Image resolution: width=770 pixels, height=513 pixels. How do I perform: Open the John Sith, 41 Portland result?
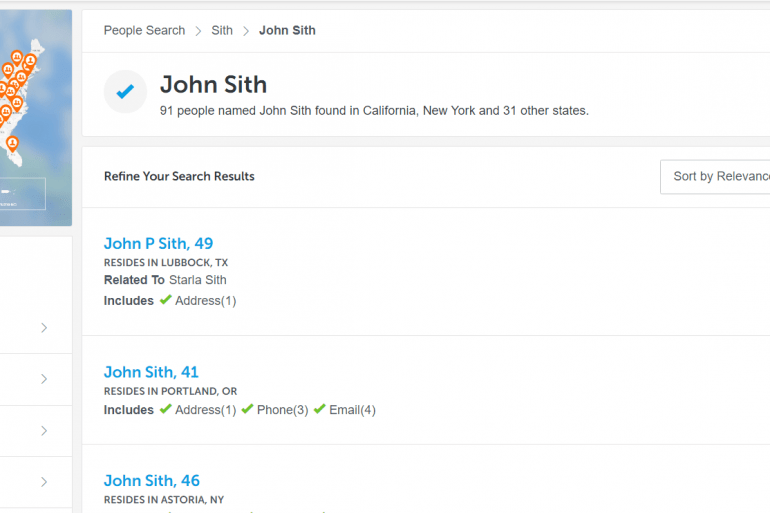click(151, 372)
